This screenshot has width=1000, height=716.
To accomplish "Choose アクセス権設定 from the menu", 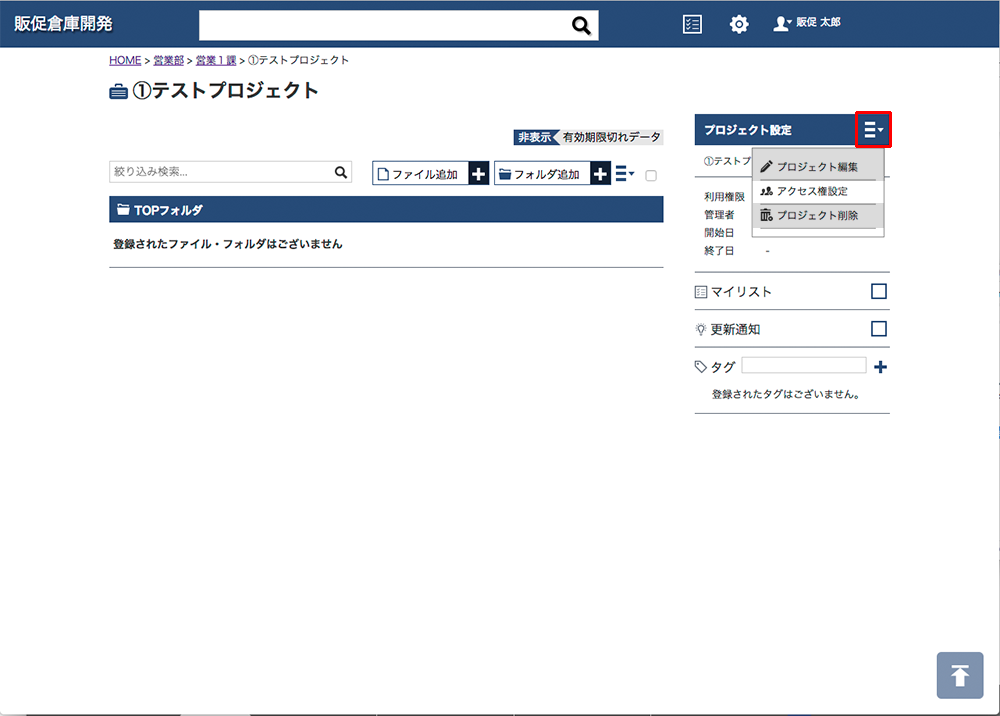I will 818,191.
